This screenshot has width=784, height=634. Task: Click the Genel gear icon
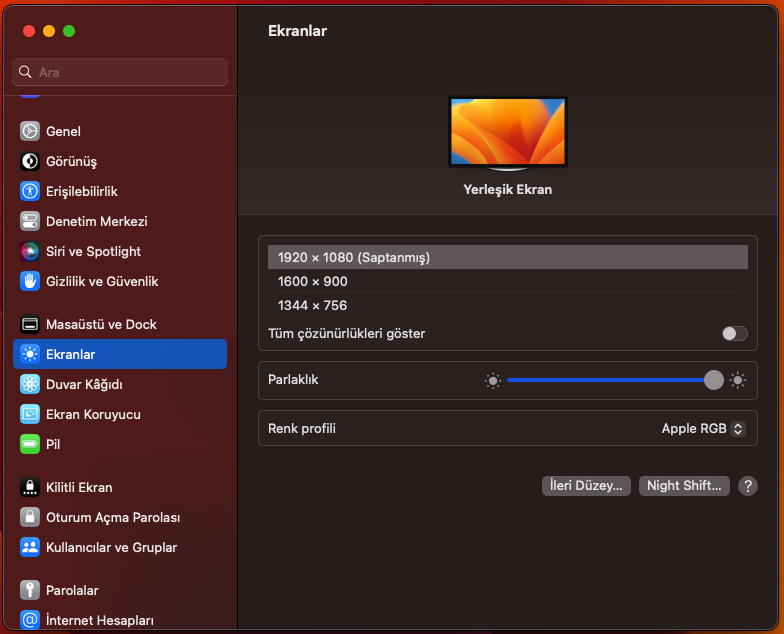point(30,131)
